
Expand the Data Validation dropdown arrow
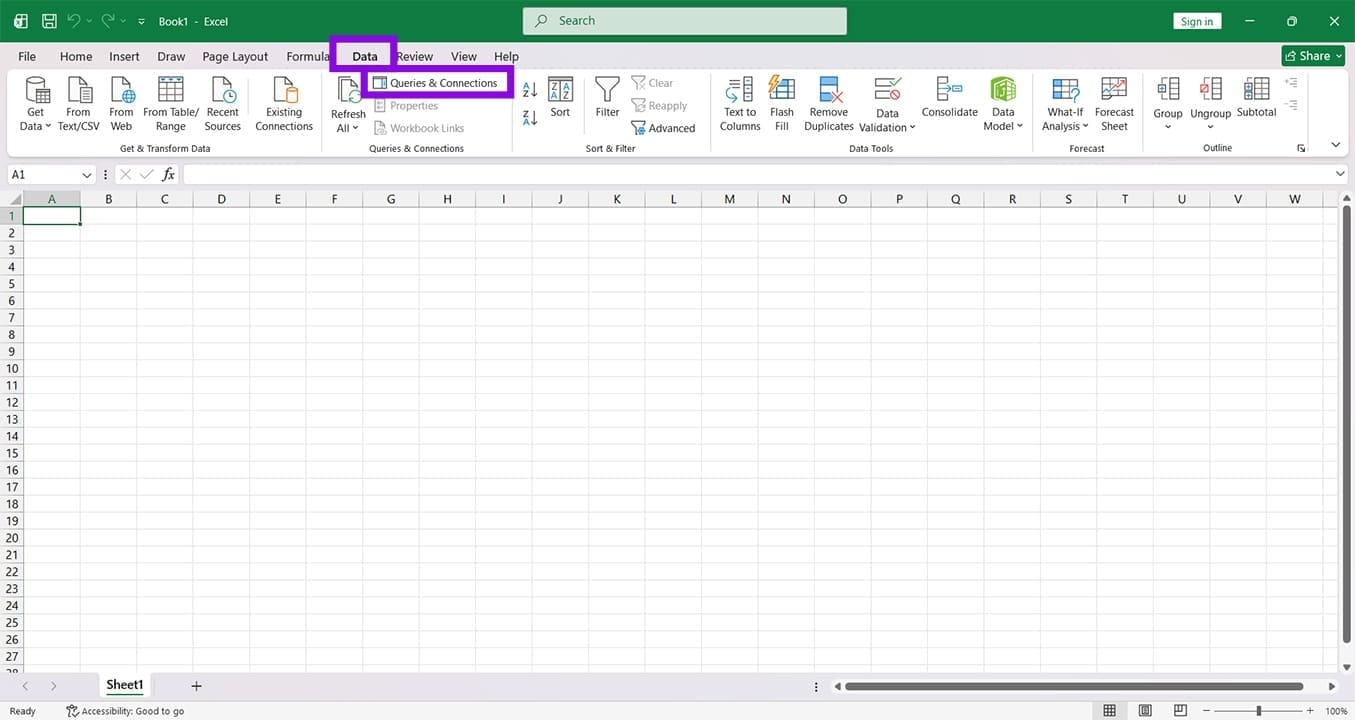coord(912,127)
